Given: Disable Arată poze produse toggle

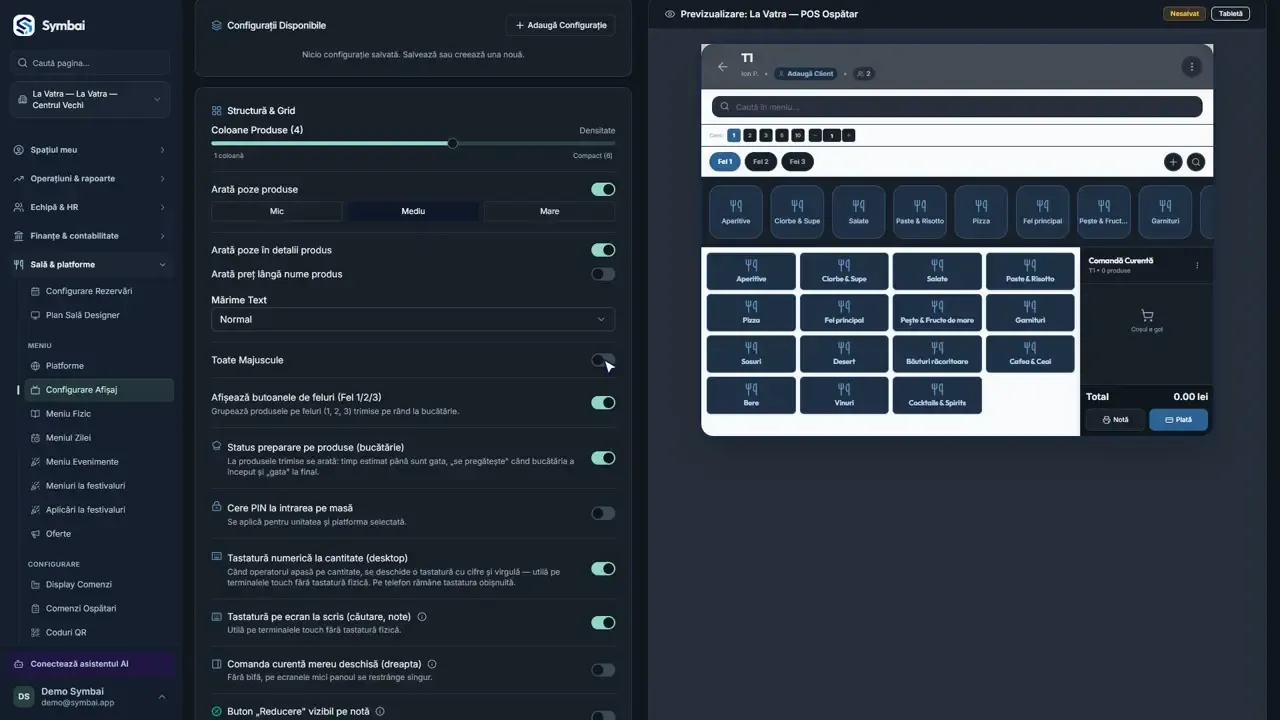Looking at the screenshot, I should pyautogui.click(x=603, y=189).
